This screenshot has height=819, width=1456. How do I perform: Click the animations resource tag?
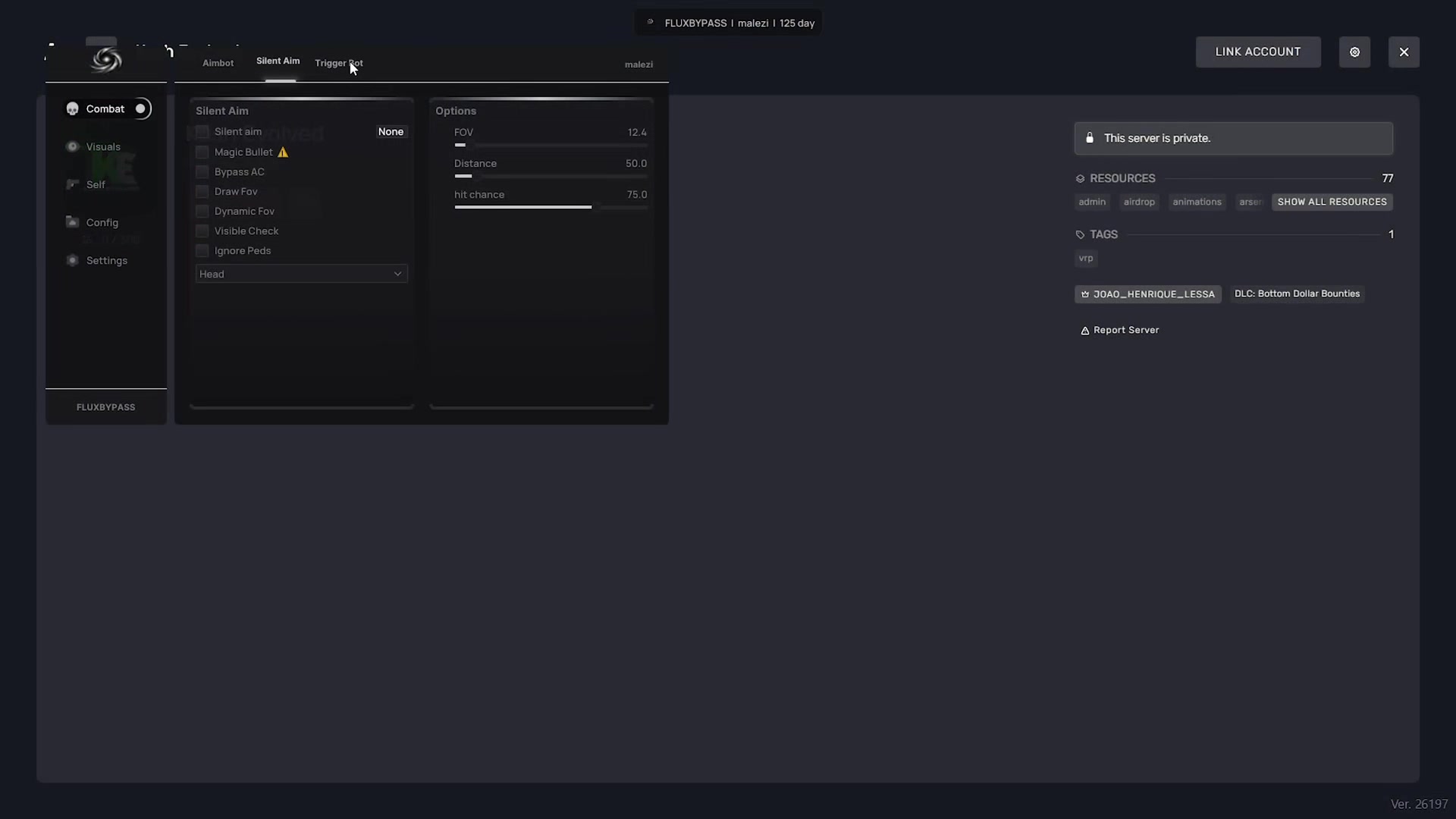[1197, 202]
